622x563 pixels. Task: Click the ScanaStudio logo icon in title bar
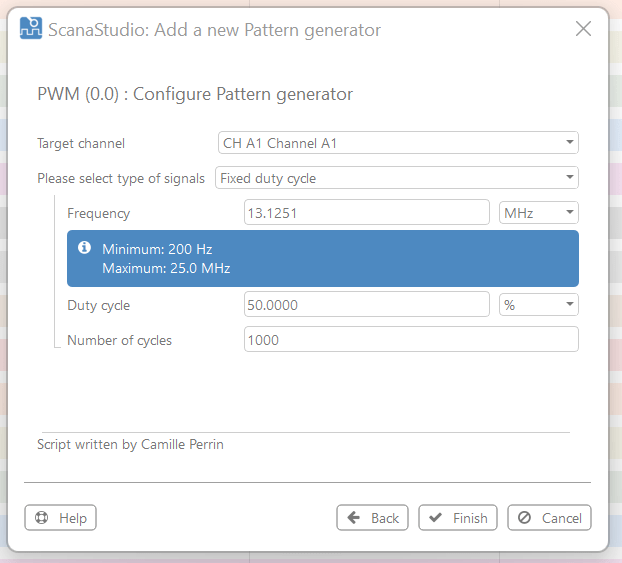[31, 29]
